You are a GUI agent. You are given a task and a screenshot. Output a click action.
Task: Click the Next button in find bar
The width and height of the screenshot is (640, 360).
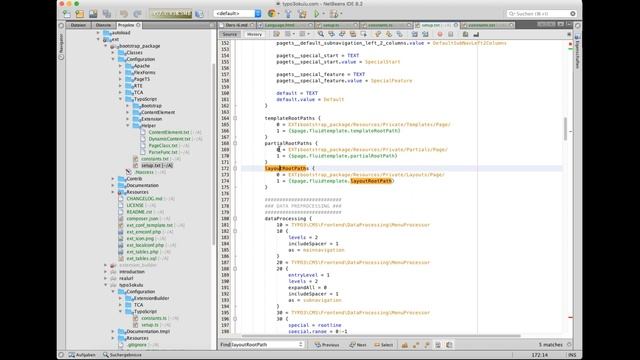click(358, 345)
